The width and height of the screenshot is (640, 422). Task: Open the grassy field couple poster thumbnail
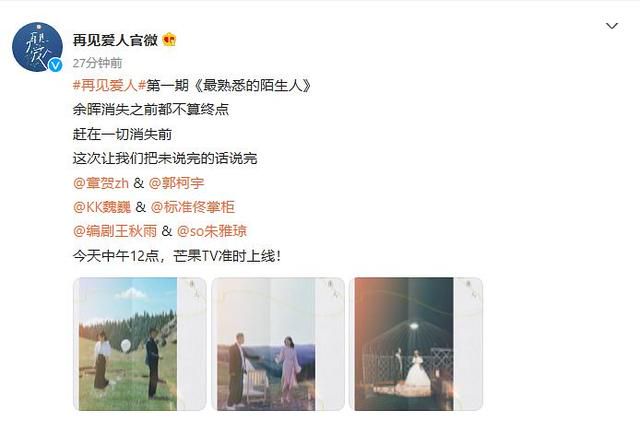140,344
